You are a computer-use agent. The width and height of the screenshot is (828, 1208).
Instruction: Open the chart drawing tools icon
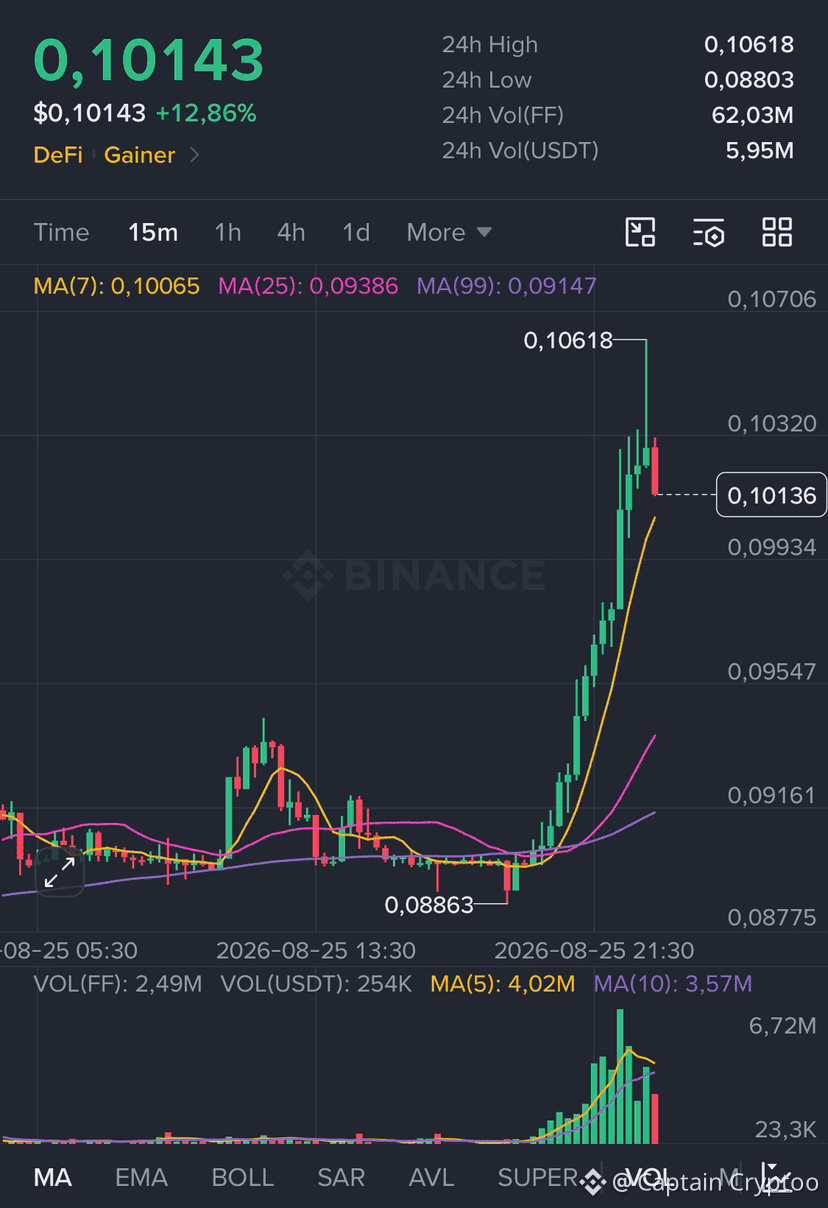click(x=640, y=232)
